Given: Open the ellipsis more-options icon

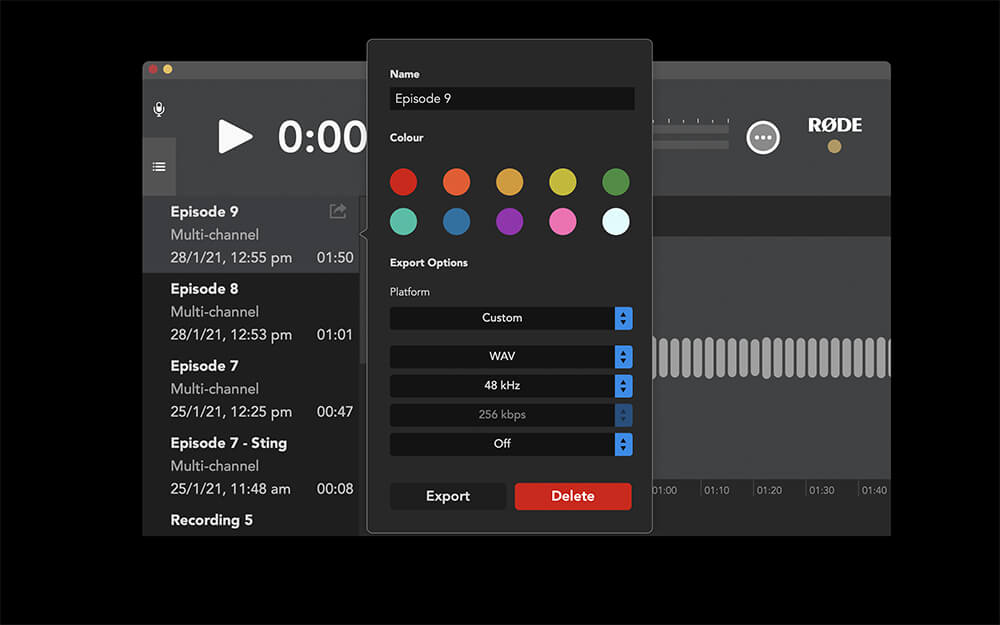Looking at the screenshot, I should 763,136.
